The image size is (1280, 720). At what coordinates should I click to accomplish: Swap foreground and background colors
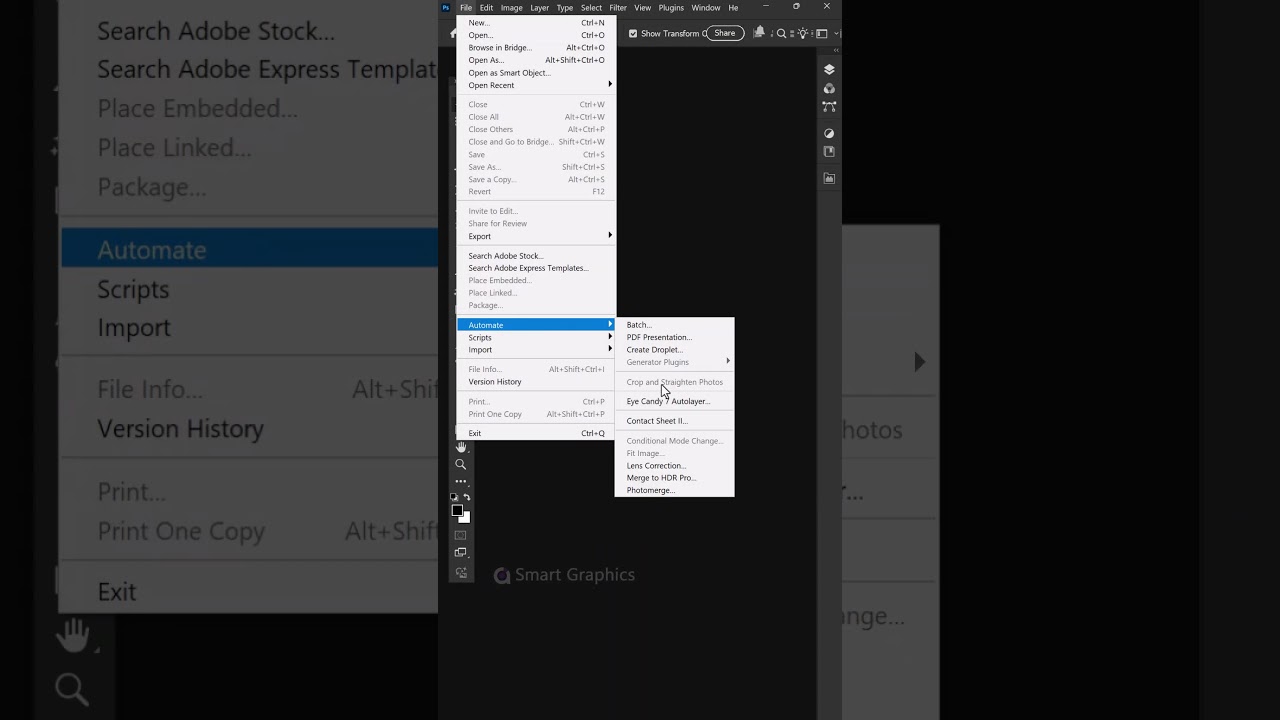(x=467, y=497)
